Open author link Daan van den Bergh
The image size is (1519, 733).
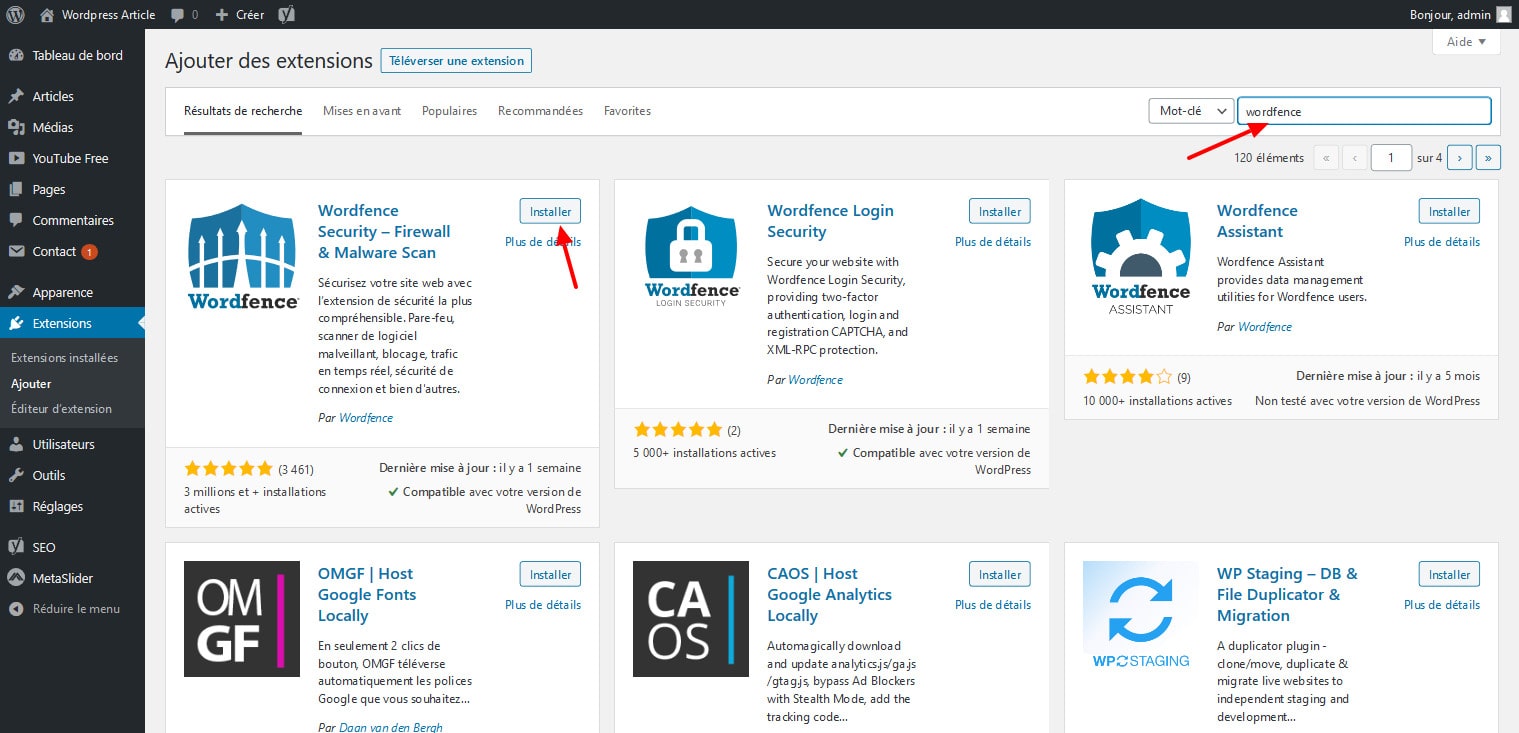pos(390,727)
